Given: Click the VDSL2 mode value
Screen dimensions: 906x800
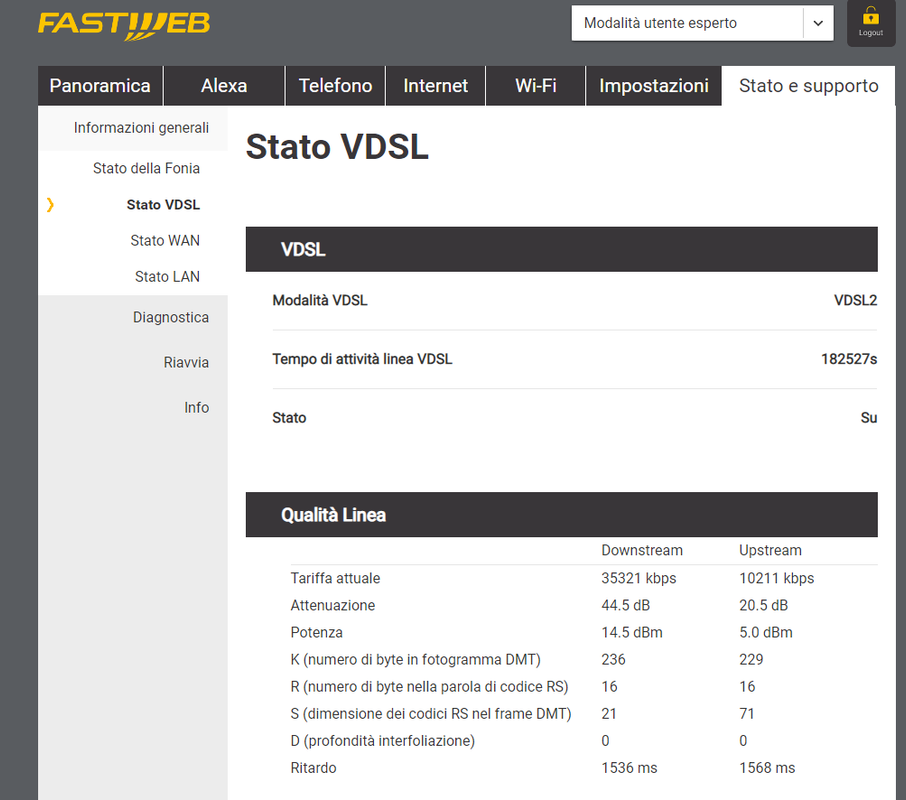Looking at the screenshot, I should pyautogui.click(x=855, y=300).
